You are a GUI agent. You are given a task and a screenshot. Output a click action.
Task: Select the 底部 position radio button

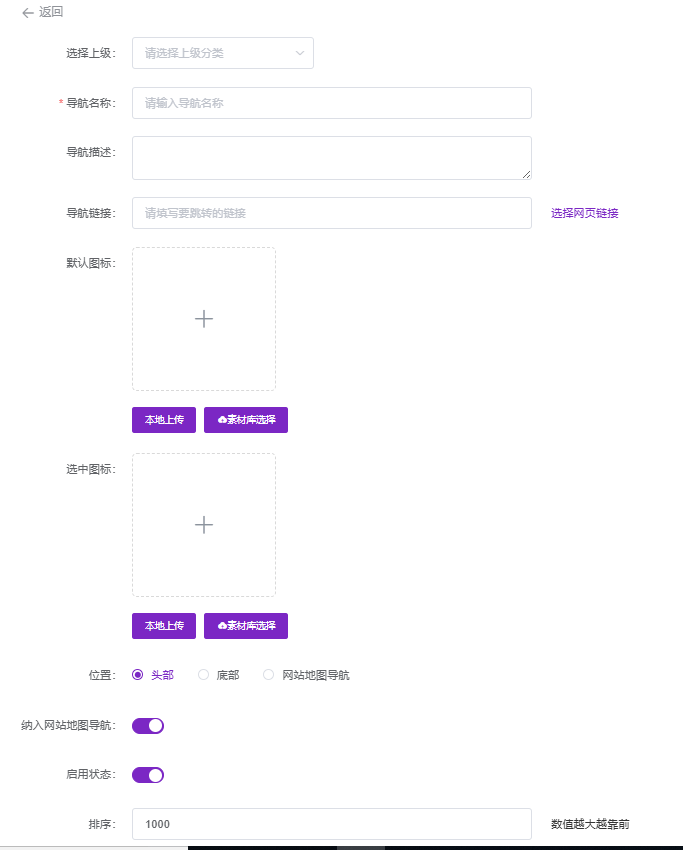(204, 675)
